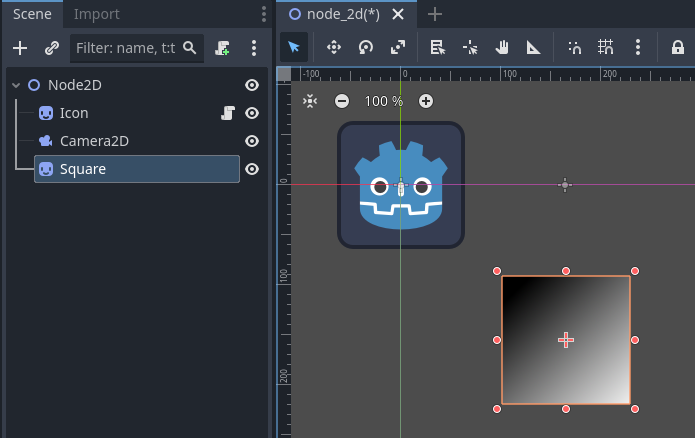This screenshot has height=438, width=695.
Task: Switch to the Import tab
Action: click(97, 14)
